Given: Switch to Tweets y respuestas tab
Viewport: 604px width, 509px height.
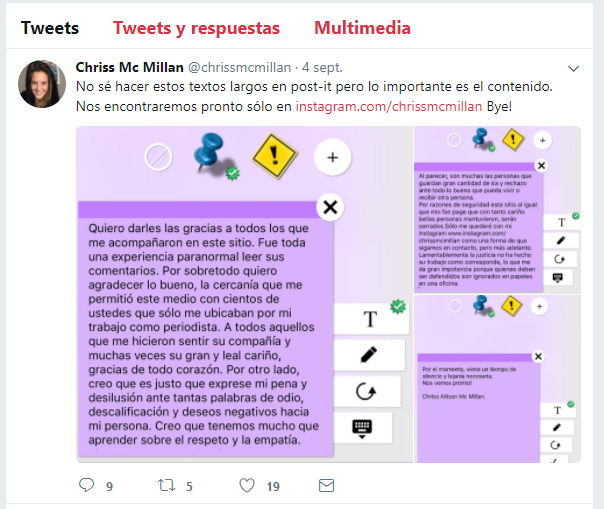Looking at the screenshot, I should [196, 28].
